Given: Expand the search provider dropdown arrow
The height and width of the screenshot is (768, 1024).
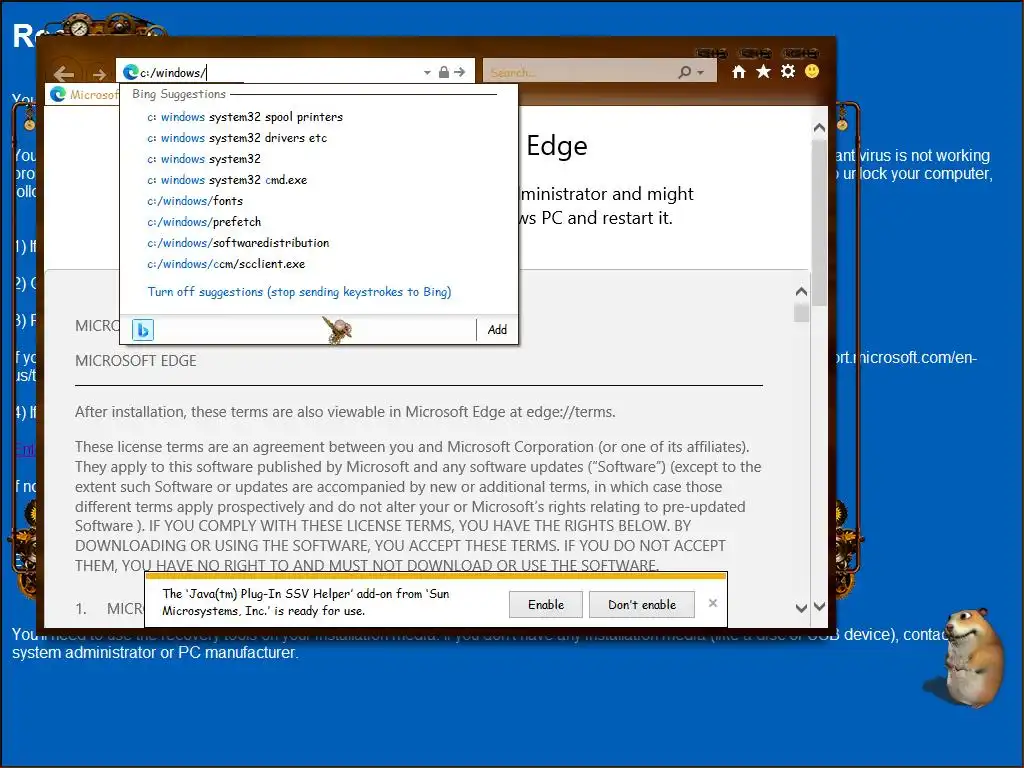Looking at the screenshot, I should 701,72.
